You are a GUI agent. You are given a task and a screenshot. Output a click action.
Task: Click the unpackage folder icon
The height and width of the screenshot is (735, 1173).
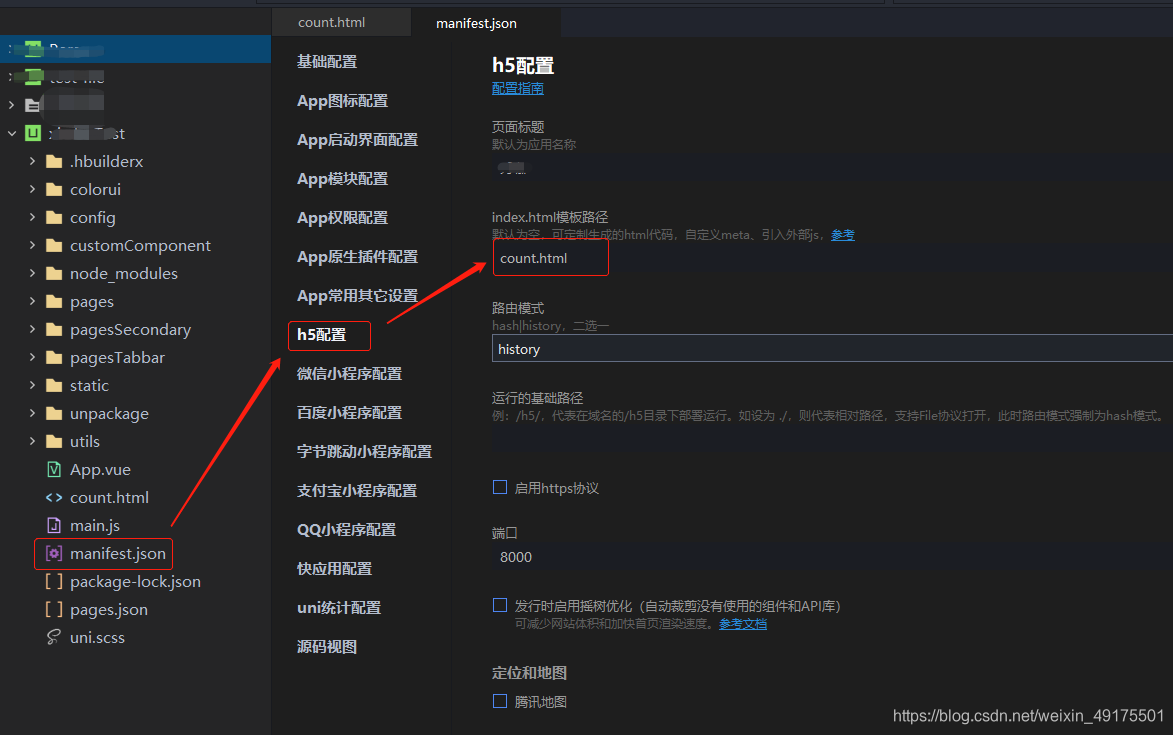tap(54, 413)
